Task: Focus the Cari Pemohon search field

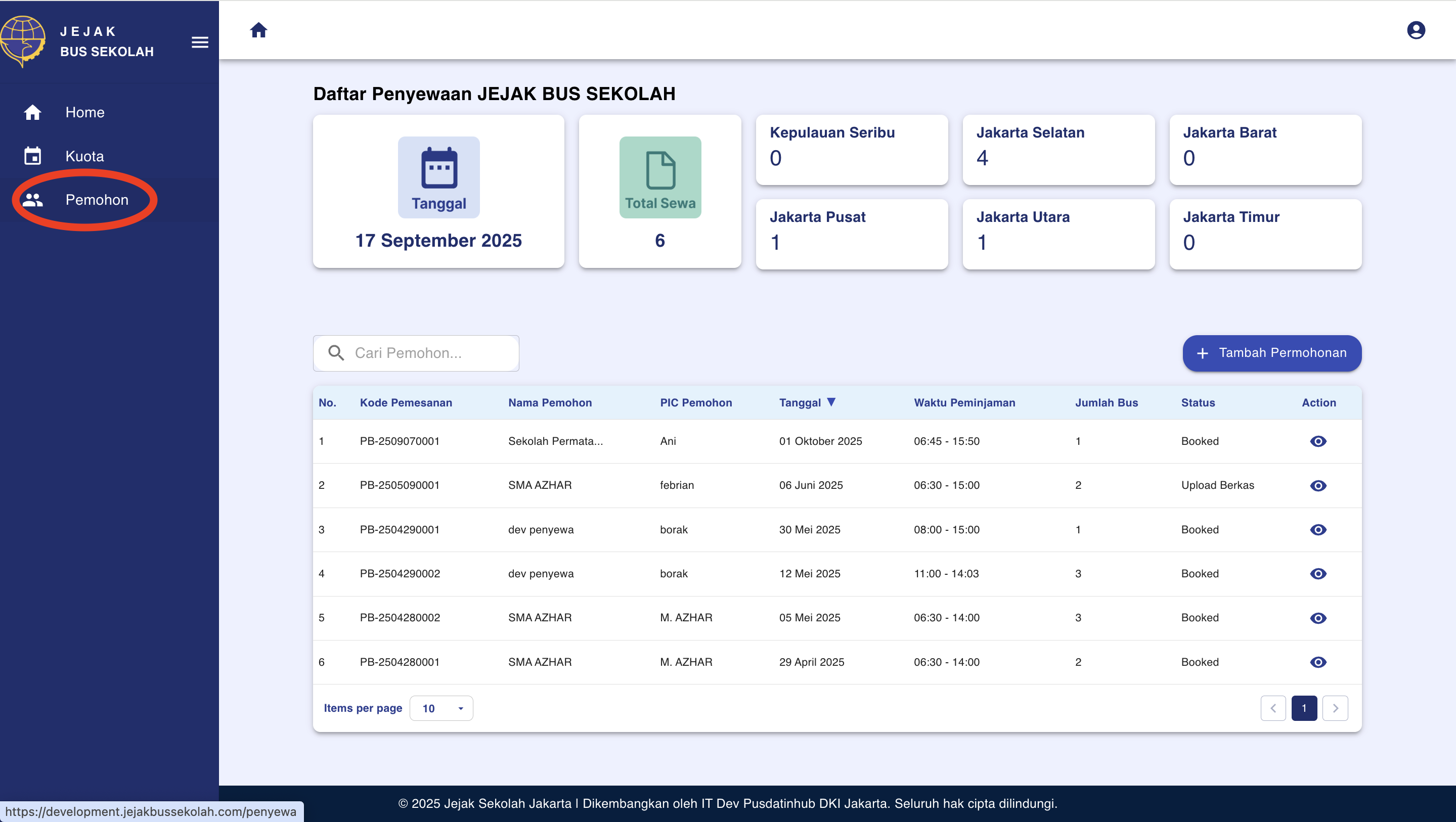Action: tap(429, 353)
